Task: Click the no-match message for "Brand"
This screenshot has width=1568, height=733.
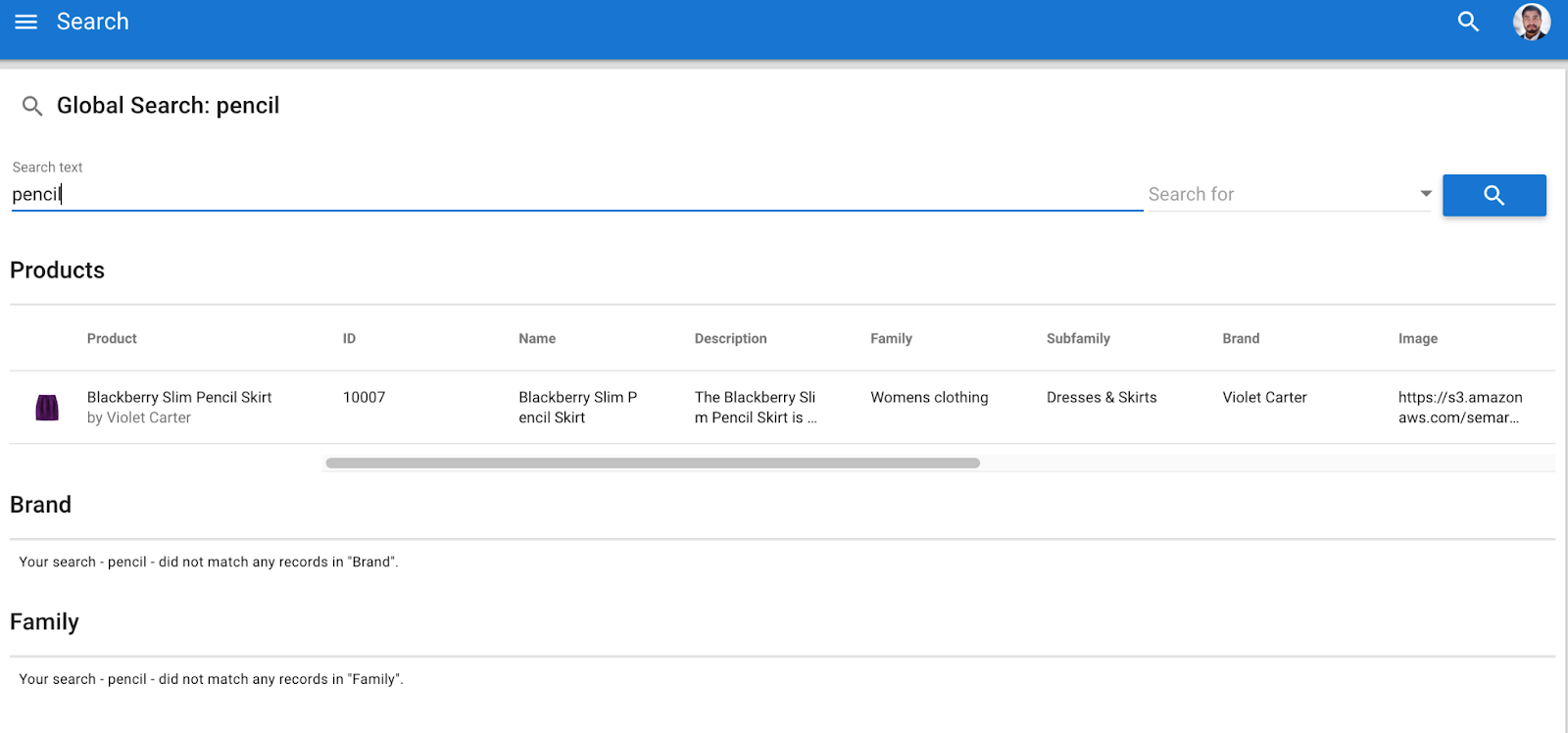Action: click(209, 562)
